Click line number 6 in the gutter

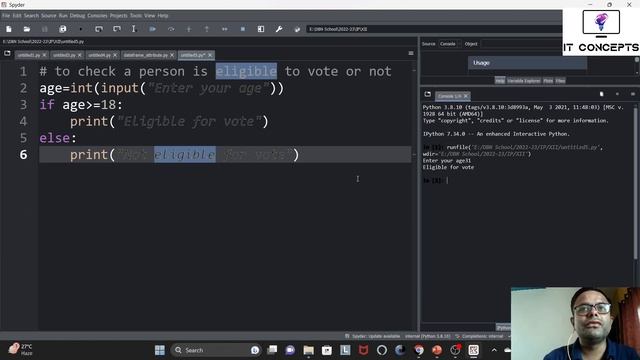23,155
